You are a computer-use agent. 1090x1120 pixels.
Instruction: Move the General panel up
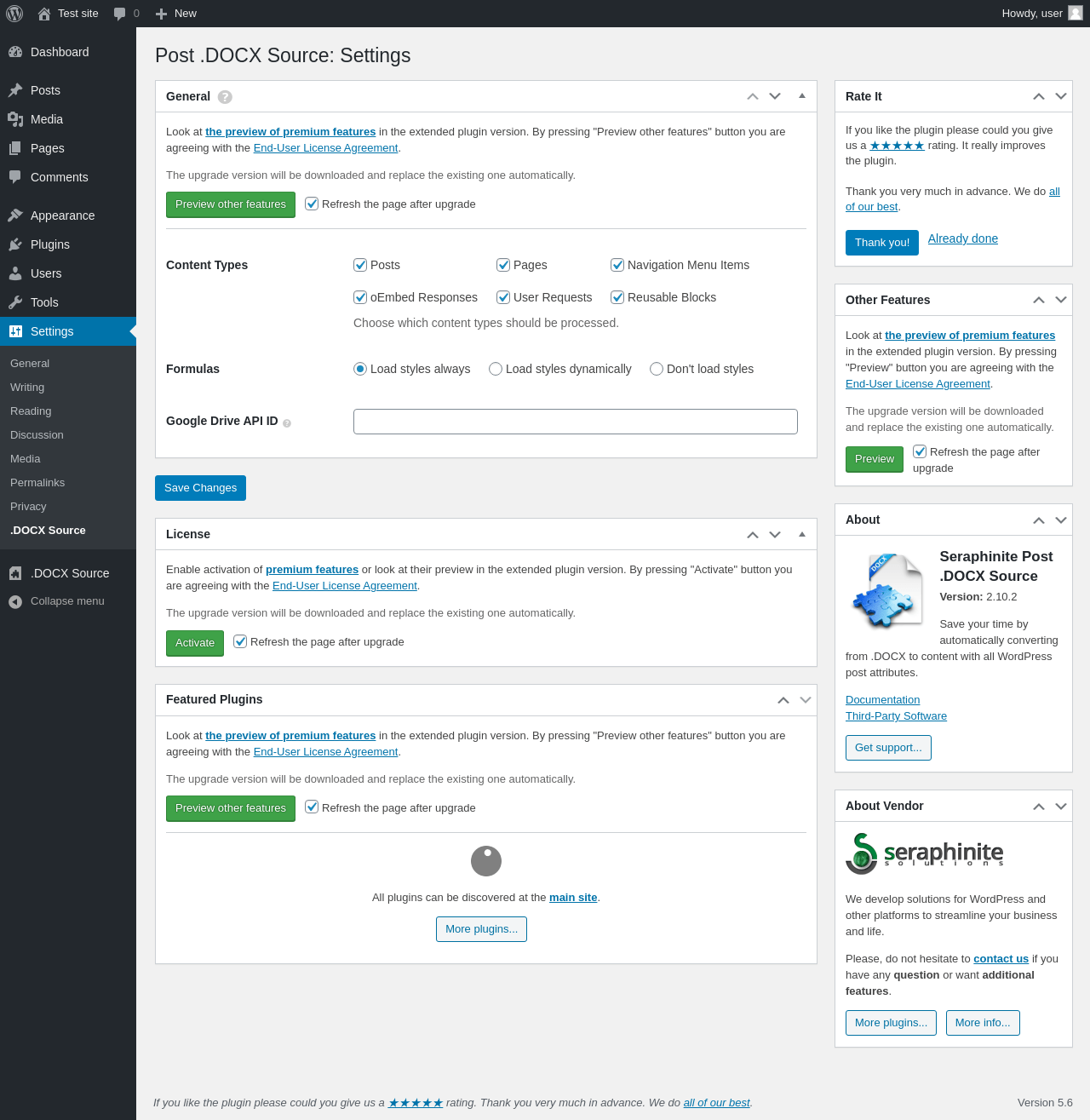click(x=753, y=96)
